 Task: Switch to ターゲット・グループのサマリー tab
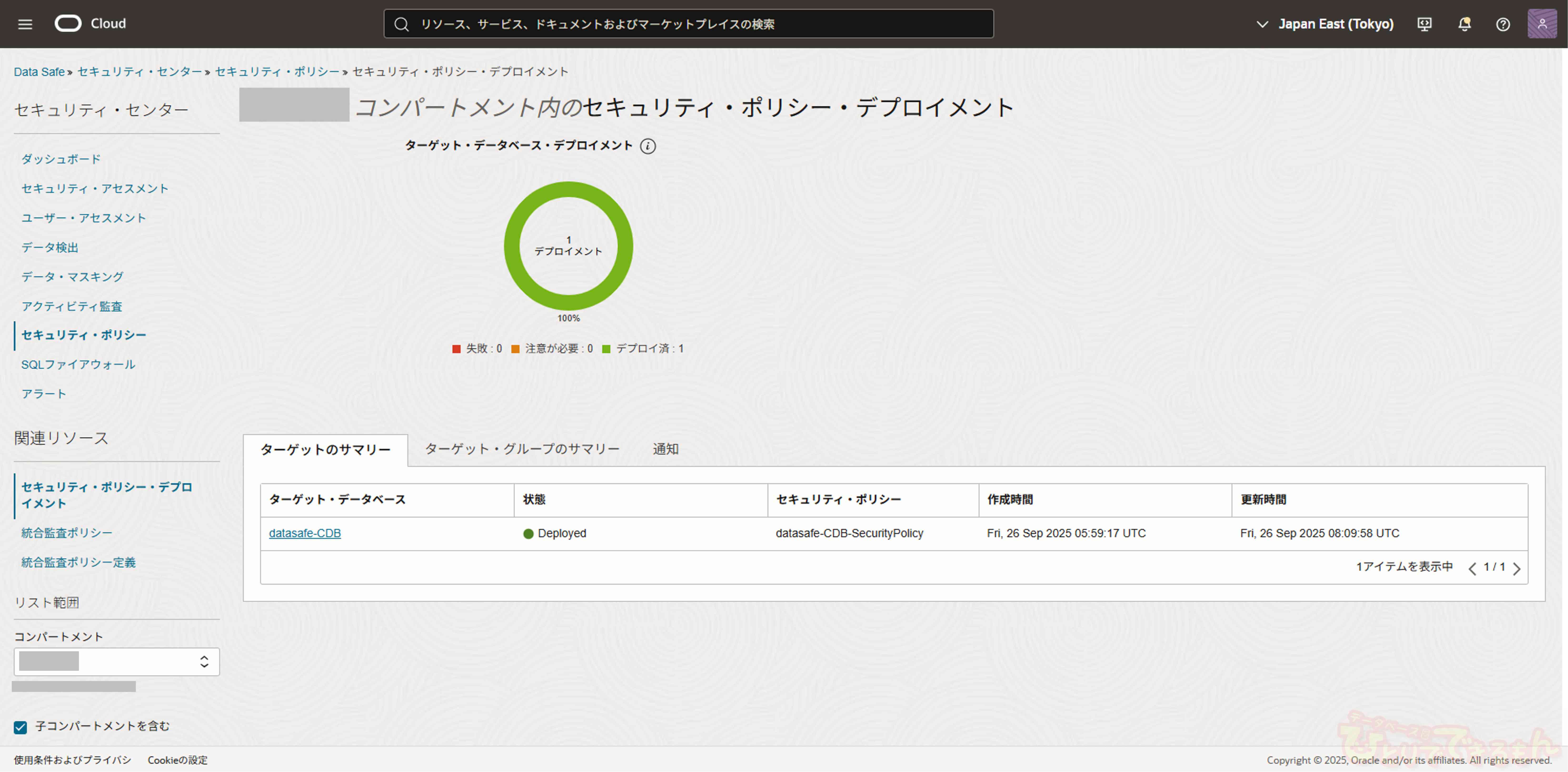coord(522,449)
